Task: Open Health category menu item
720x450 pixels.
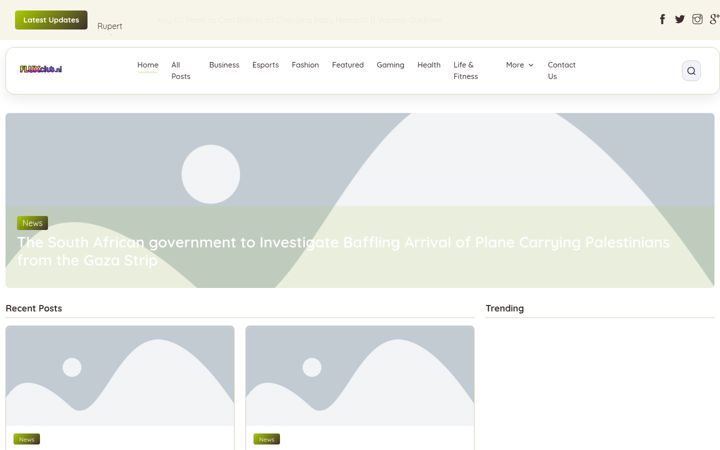Action: [429, 65]
